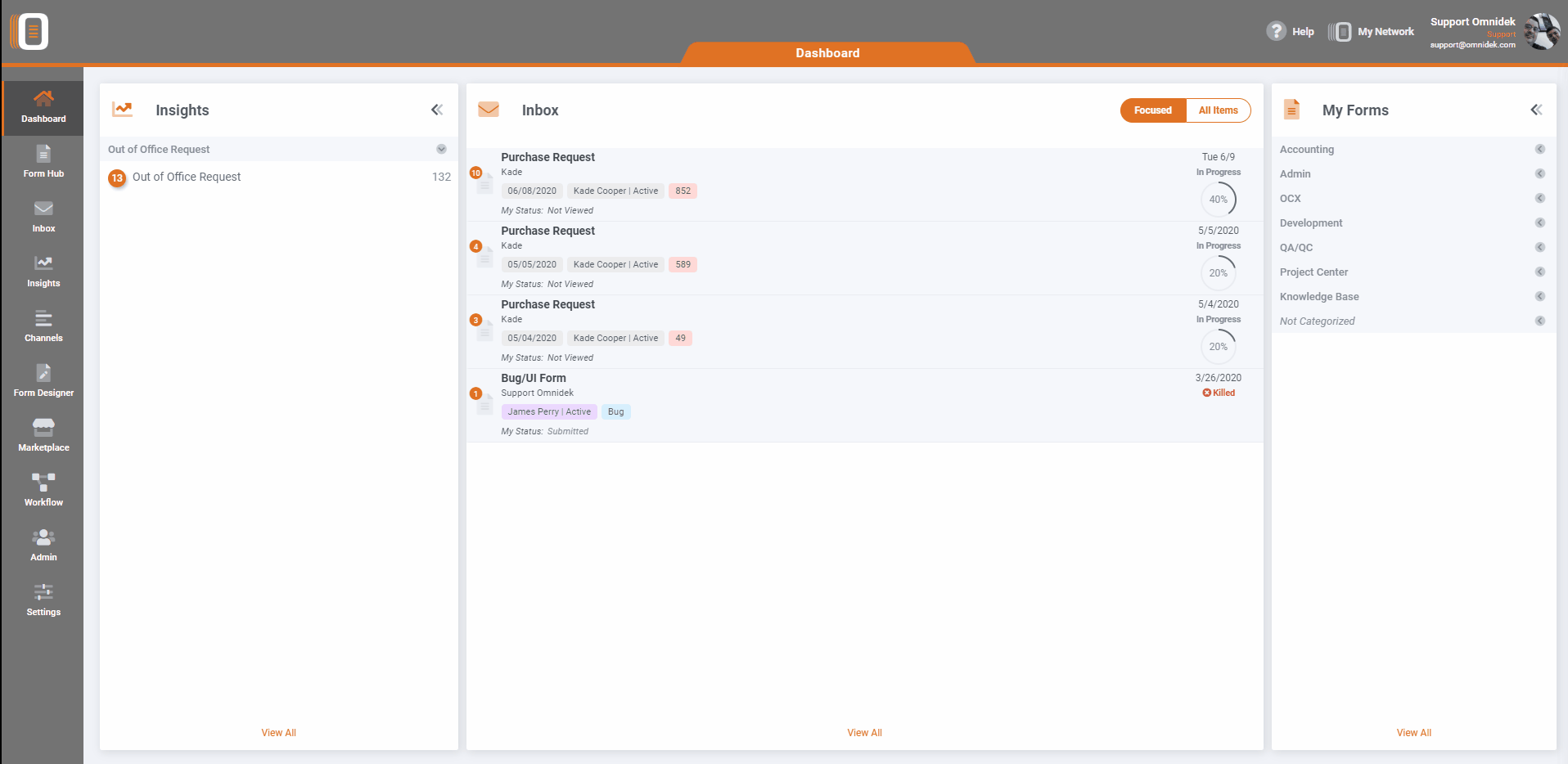Collapse the Insights panel with the double-chevron
The width and height of the screenshot is (1568, 764).
[x=437, y=109]
